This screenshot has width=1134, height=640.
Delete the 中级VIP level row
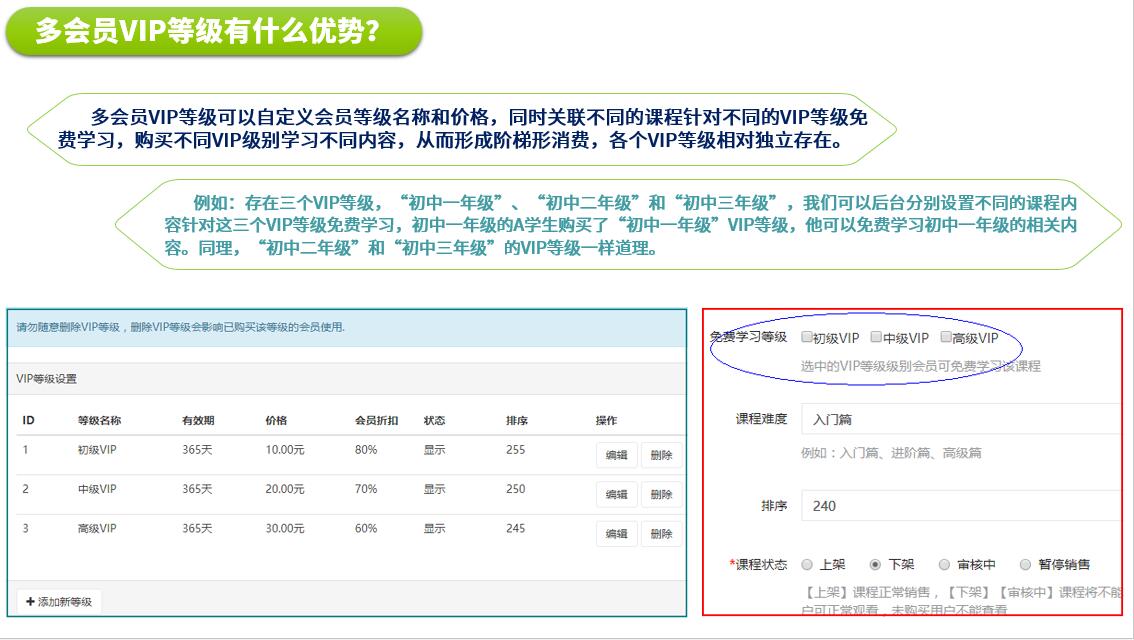click(661, 494)
